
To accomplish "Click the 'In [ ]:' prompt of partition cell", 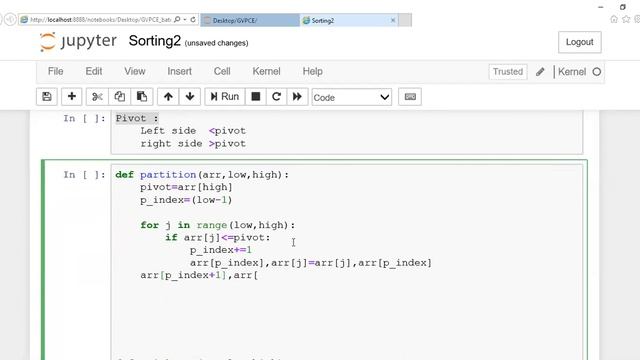I will (x=84, y=175).
